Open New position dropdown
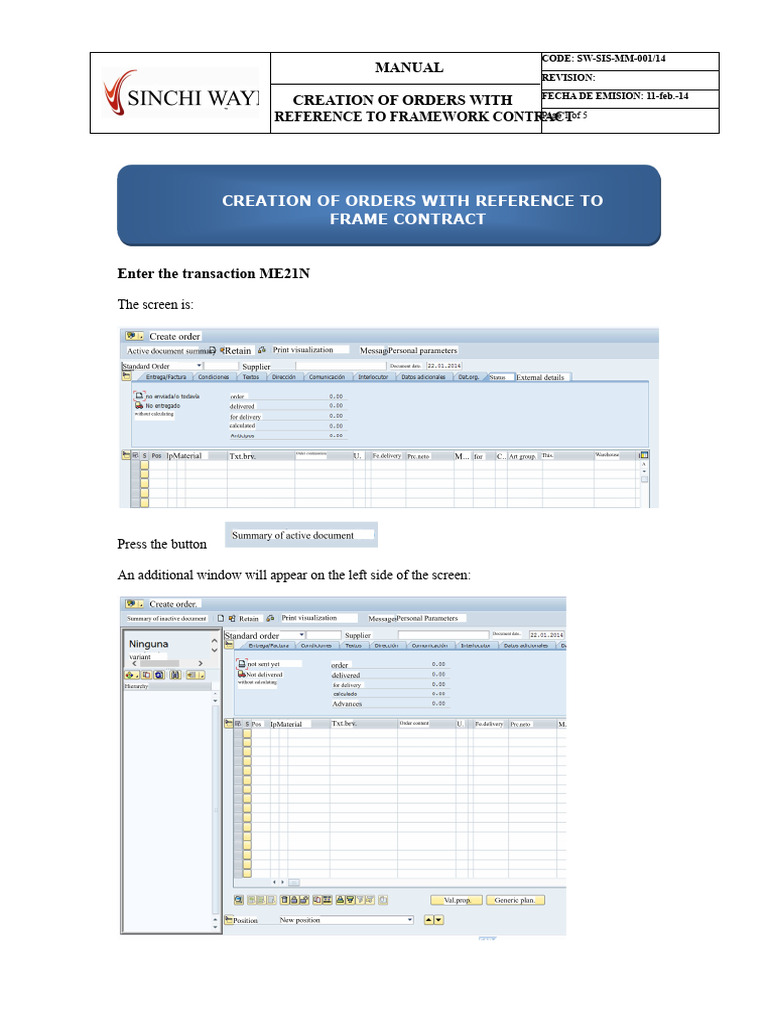Image resolution: width=768 pixels, height=1024 pixels. click(409, 920)
